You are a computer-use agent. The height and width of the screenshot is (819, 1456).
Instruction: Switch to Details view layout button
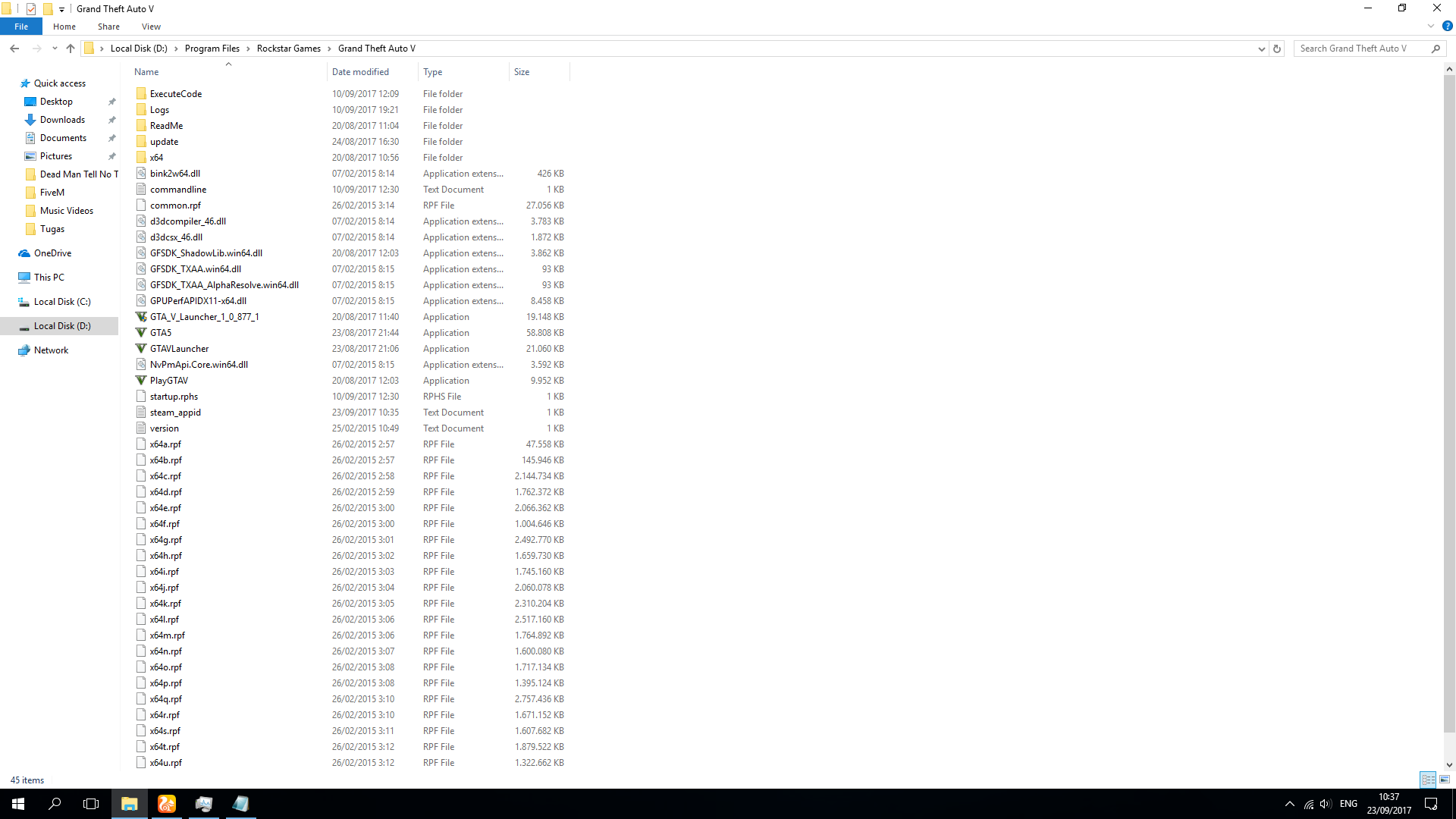click(x=1428, y=780)
